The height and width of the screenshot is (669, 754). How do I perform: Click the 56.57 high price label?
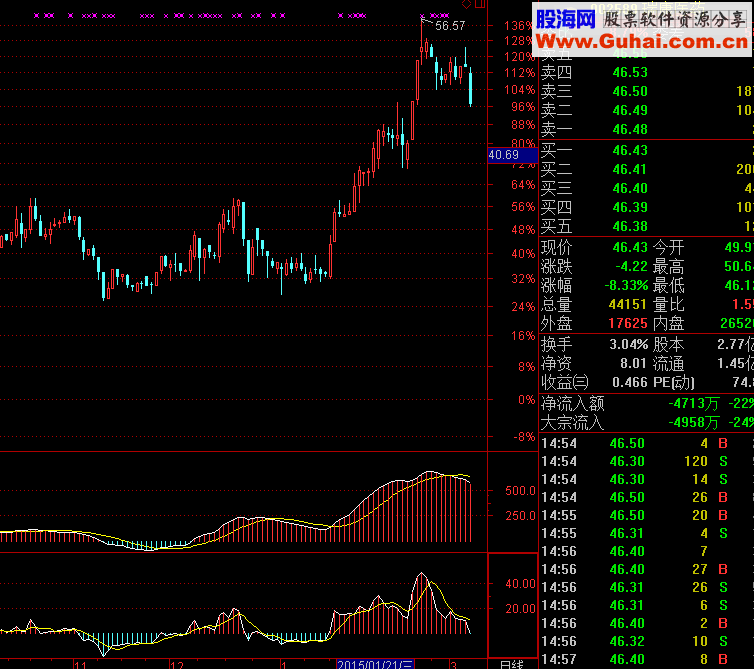450,26
